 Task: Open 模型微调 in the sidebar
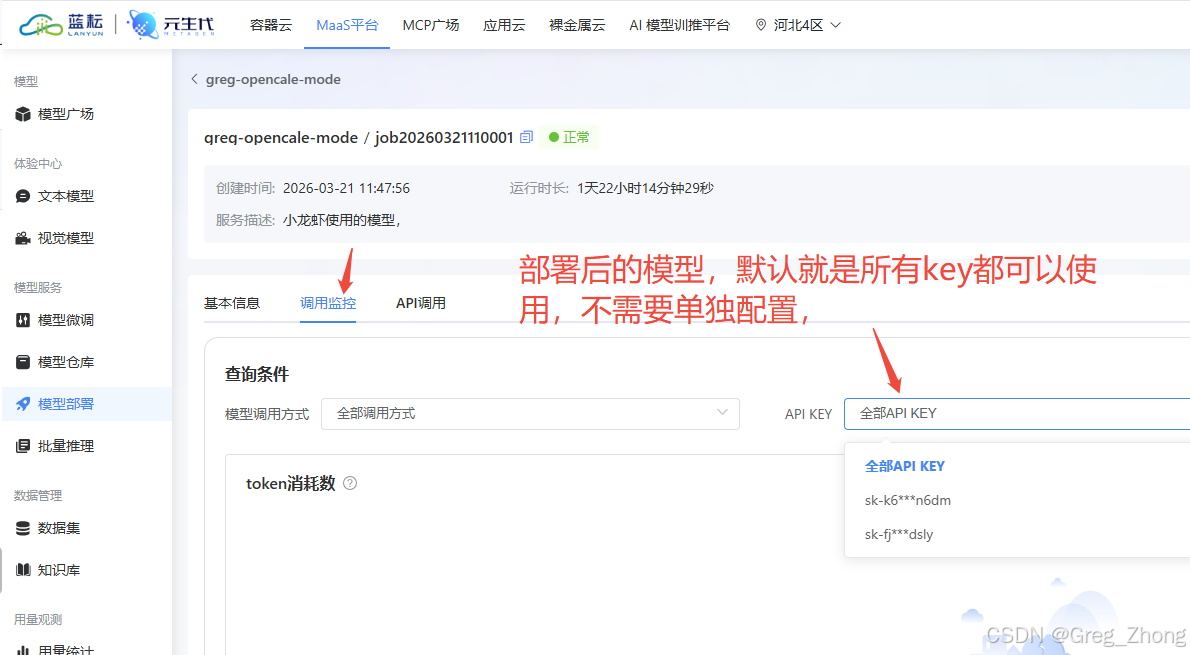[x=66, y=320]
